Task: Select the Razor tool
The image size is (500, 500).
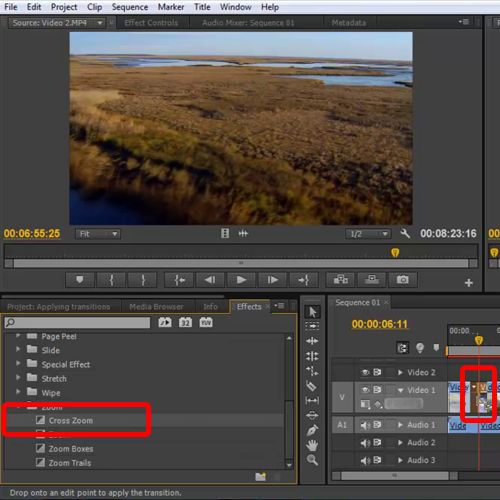Action: click(312, 386)
